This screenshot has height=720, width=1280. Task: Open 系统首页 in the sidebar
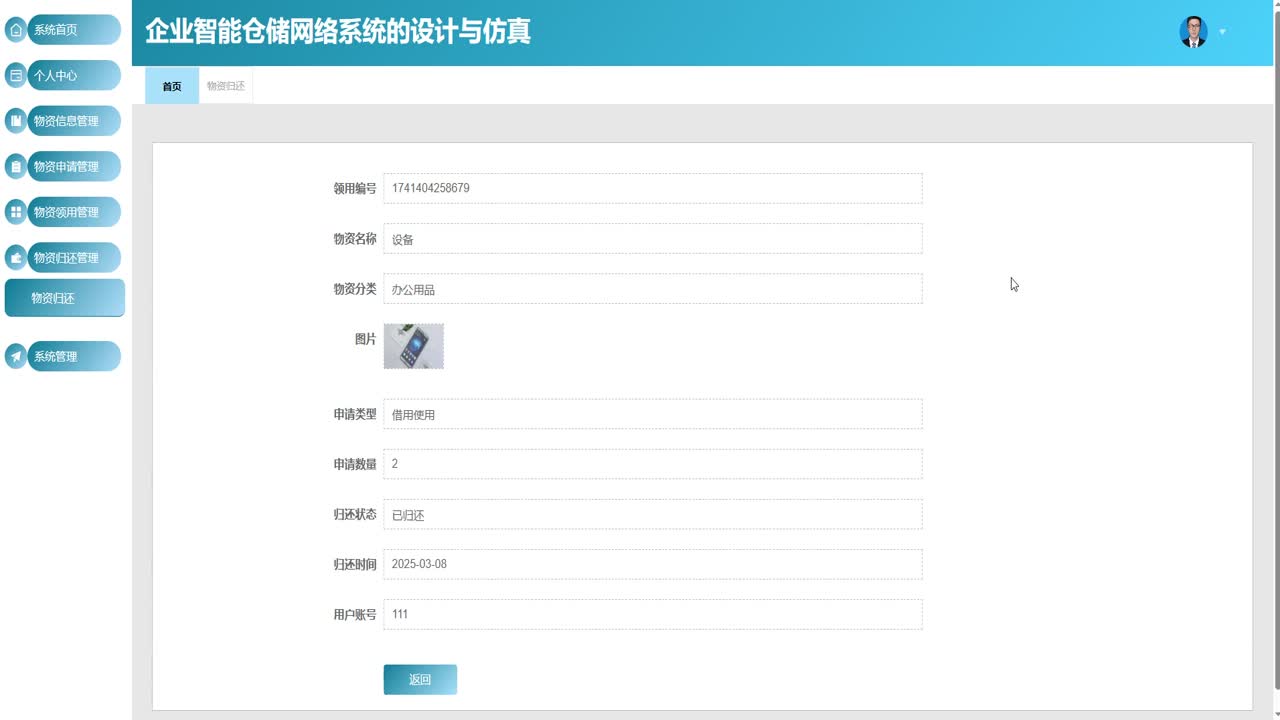[x=74, y=30]
